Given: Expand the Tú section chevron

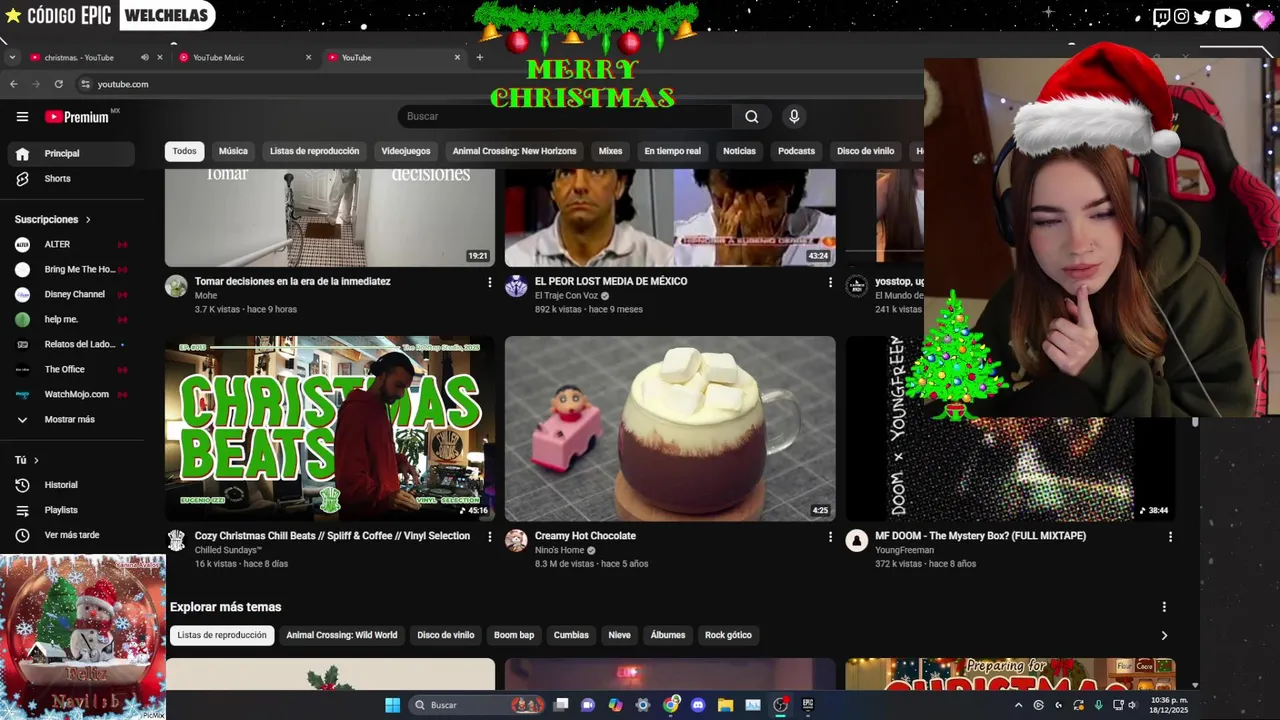Looking at the screenshot, I should click(x=36, y=460).
